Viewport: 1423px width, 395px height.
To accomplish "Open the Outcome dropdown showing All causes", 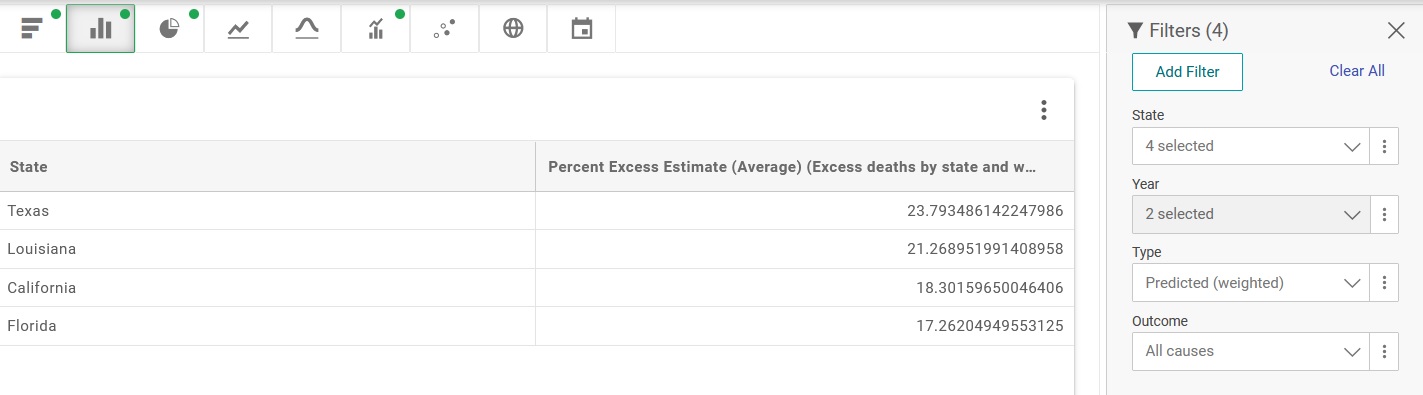I will click(1251, 351).
